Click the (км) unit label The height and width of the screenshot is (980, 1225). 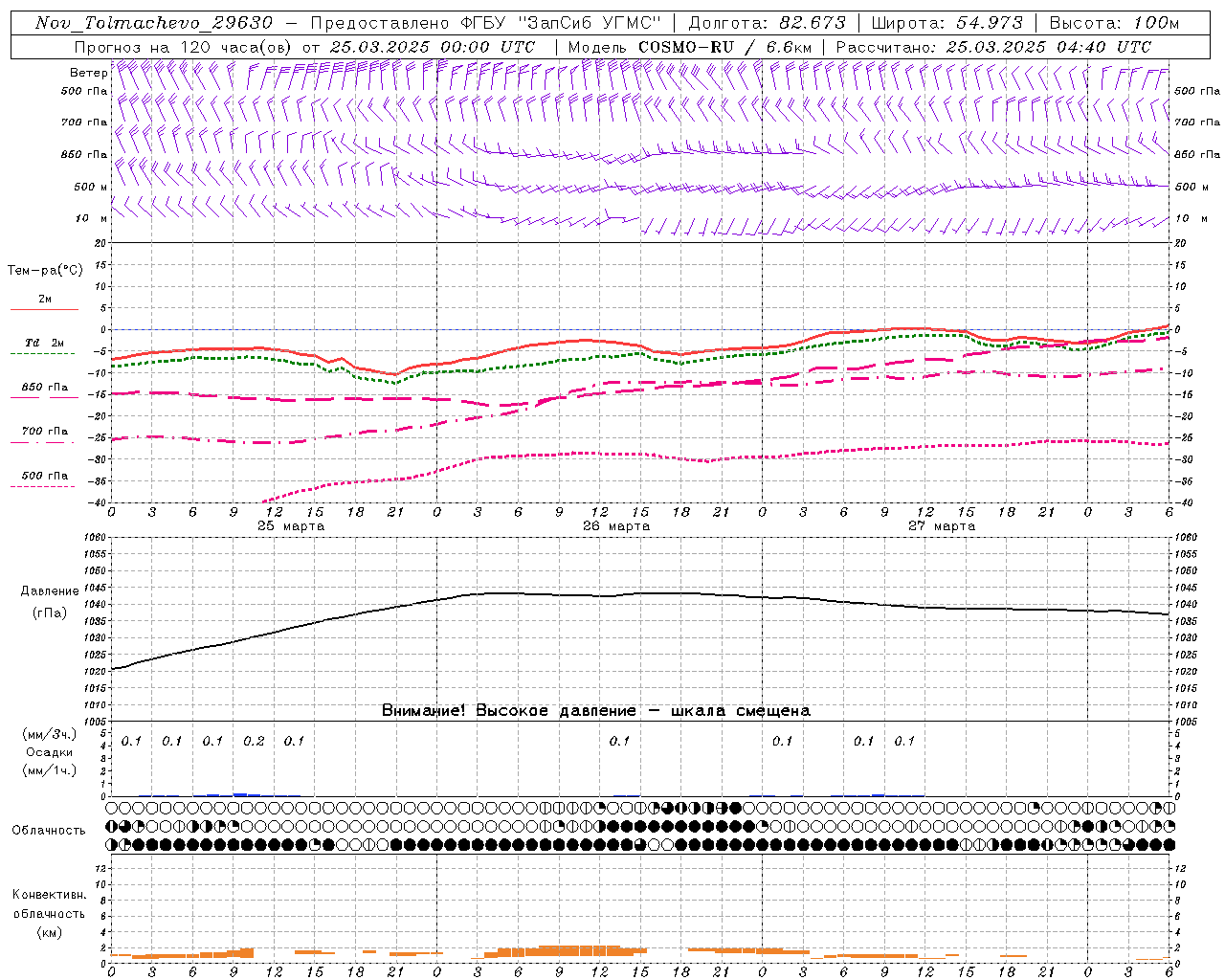(50, 931)
